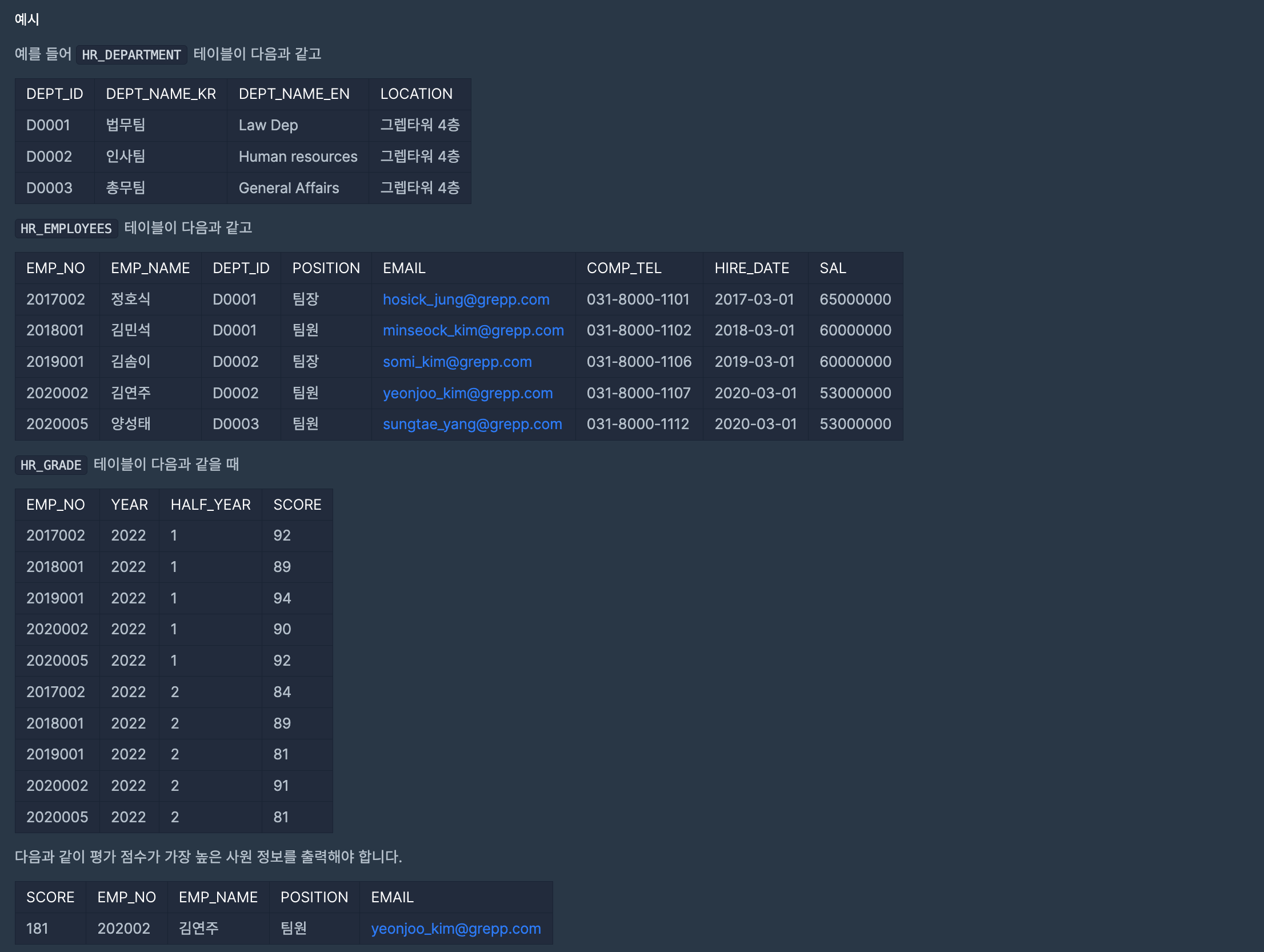Click the somi_kim@grepp.com link

[457, 362]
